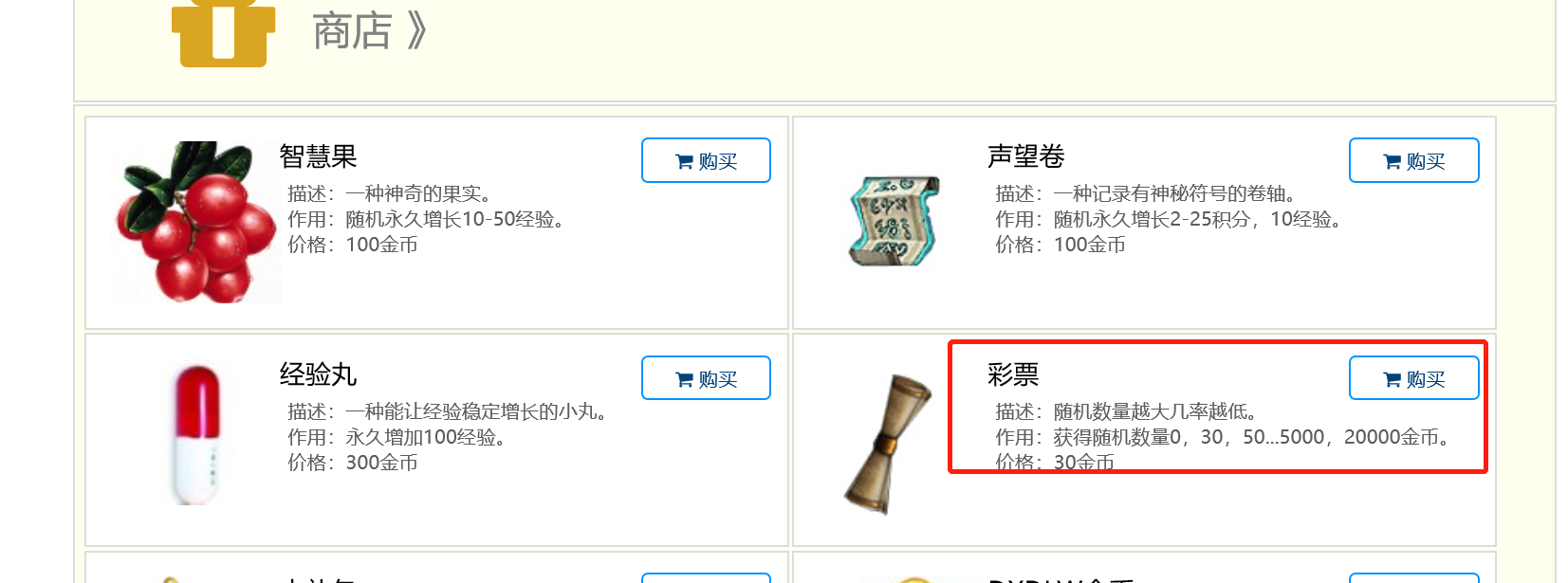Click the 智慧果 item title
The height and width of the screenshot is (583, 1568).
[318, 156]
